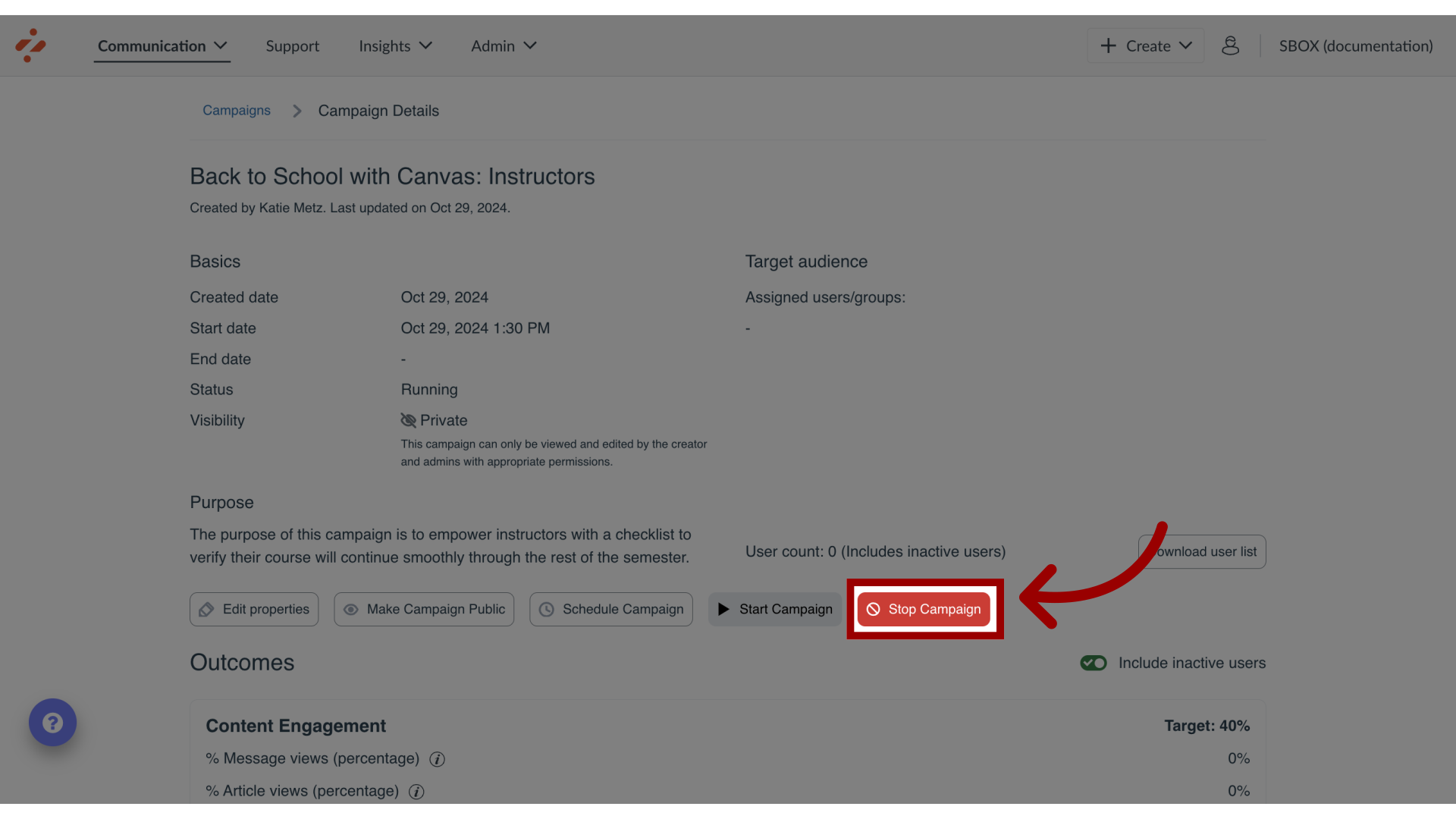Open the Campaigns breadcrumb link
The height and width of the screenshot is (819, 1456).
[236, 109]
